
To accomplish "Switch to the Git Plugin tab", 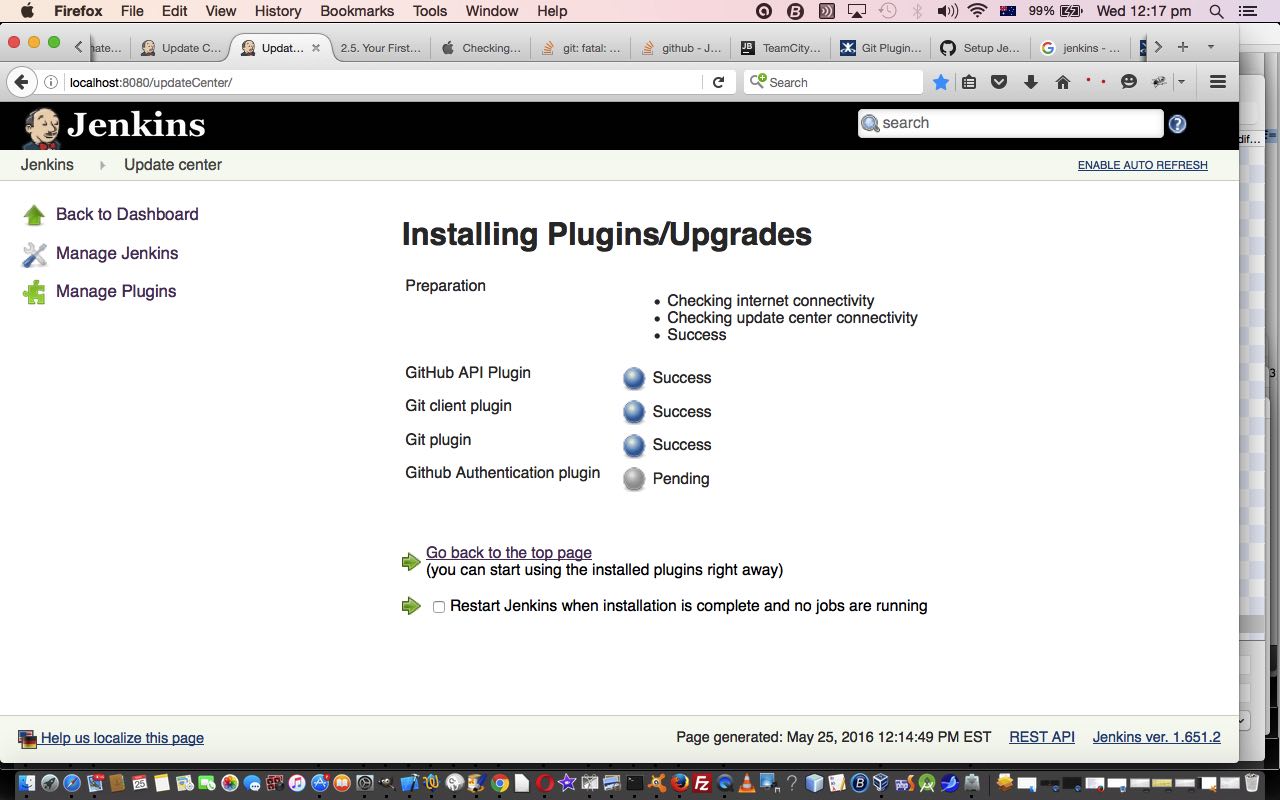I will [880, 47].
